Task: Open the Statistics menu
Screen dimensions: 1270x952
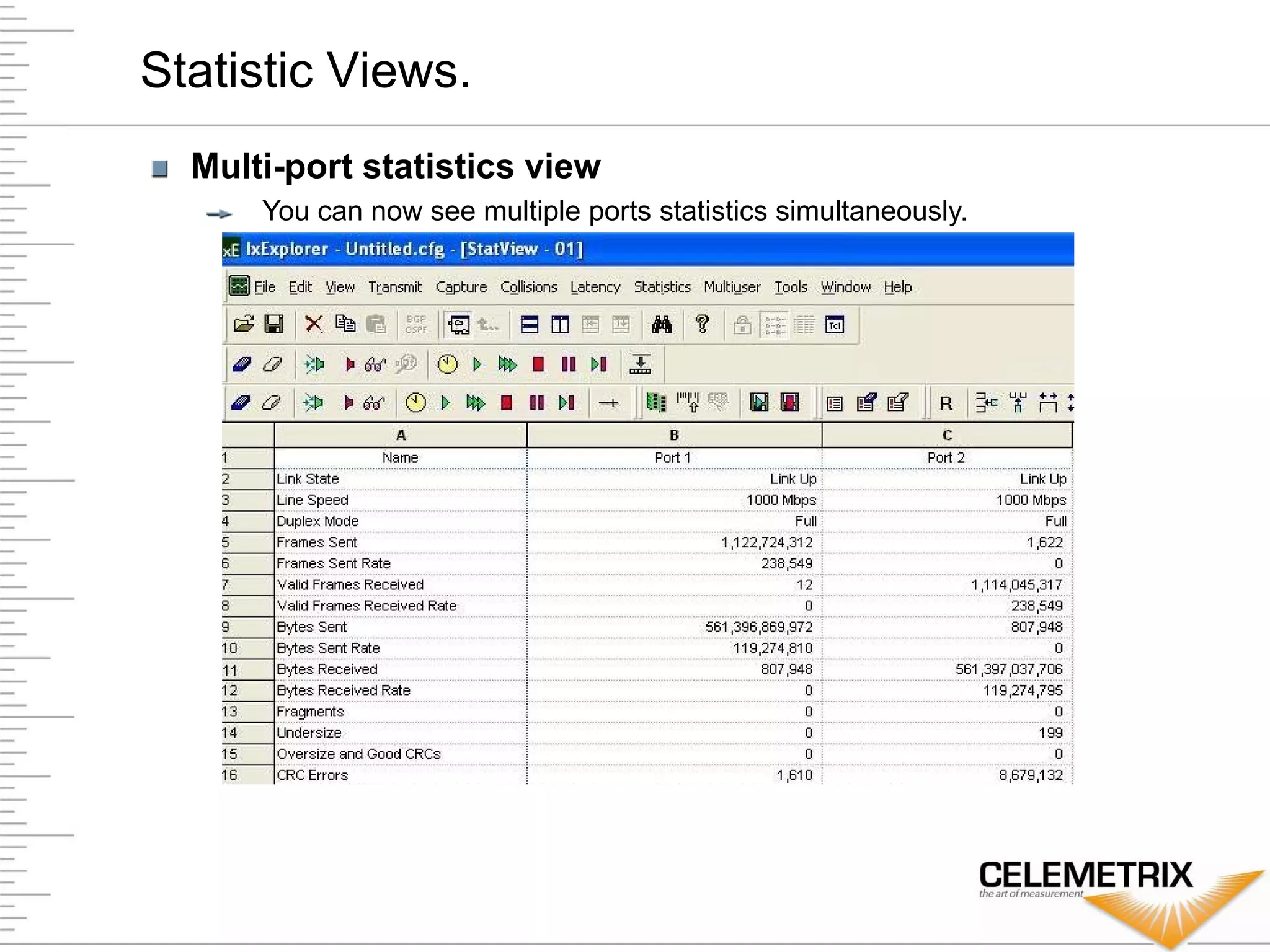Action: click(x=662, y=287)
